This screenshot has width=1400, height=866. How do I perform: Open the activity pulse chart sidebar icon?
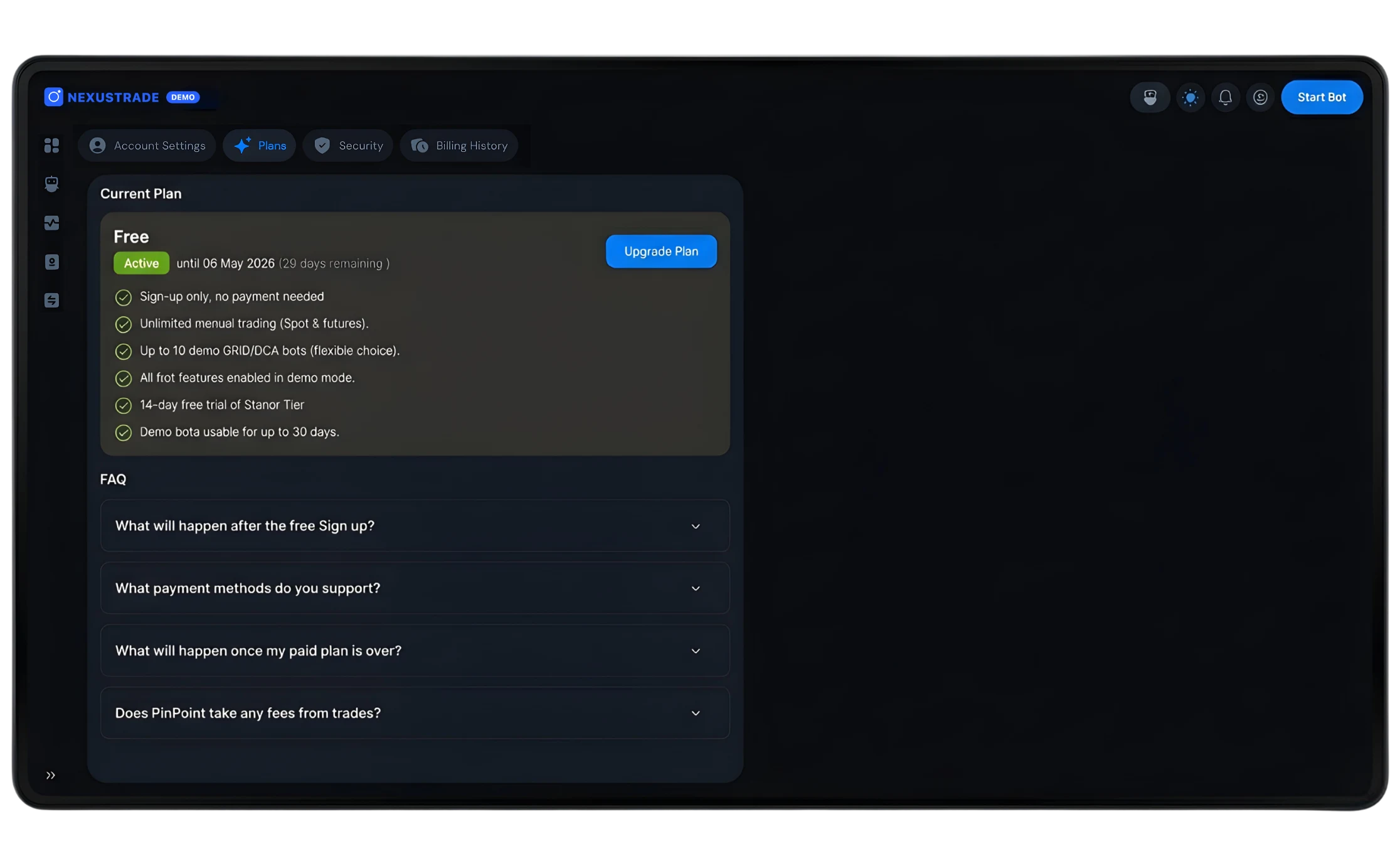[x=51, y=223]
